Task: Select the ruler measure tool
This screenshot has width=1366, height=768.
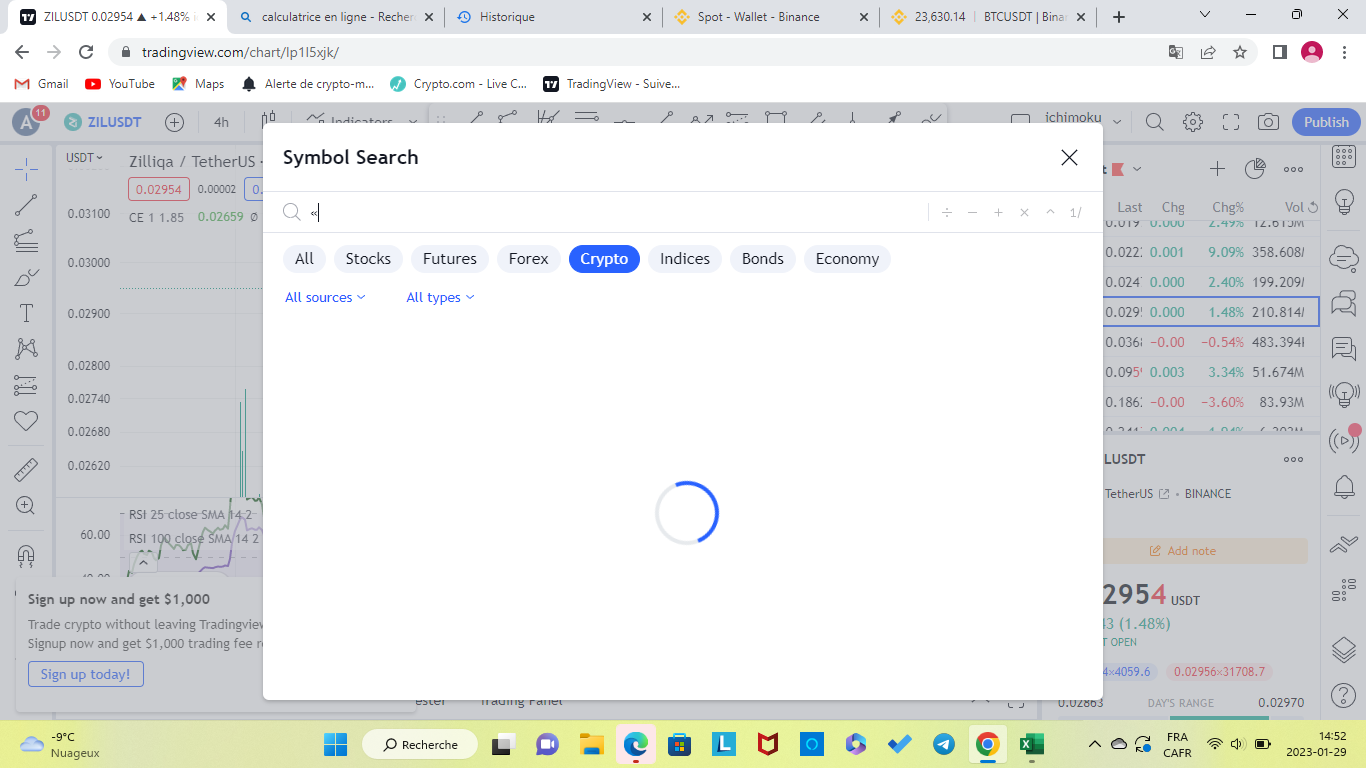Action: point(26,469)
